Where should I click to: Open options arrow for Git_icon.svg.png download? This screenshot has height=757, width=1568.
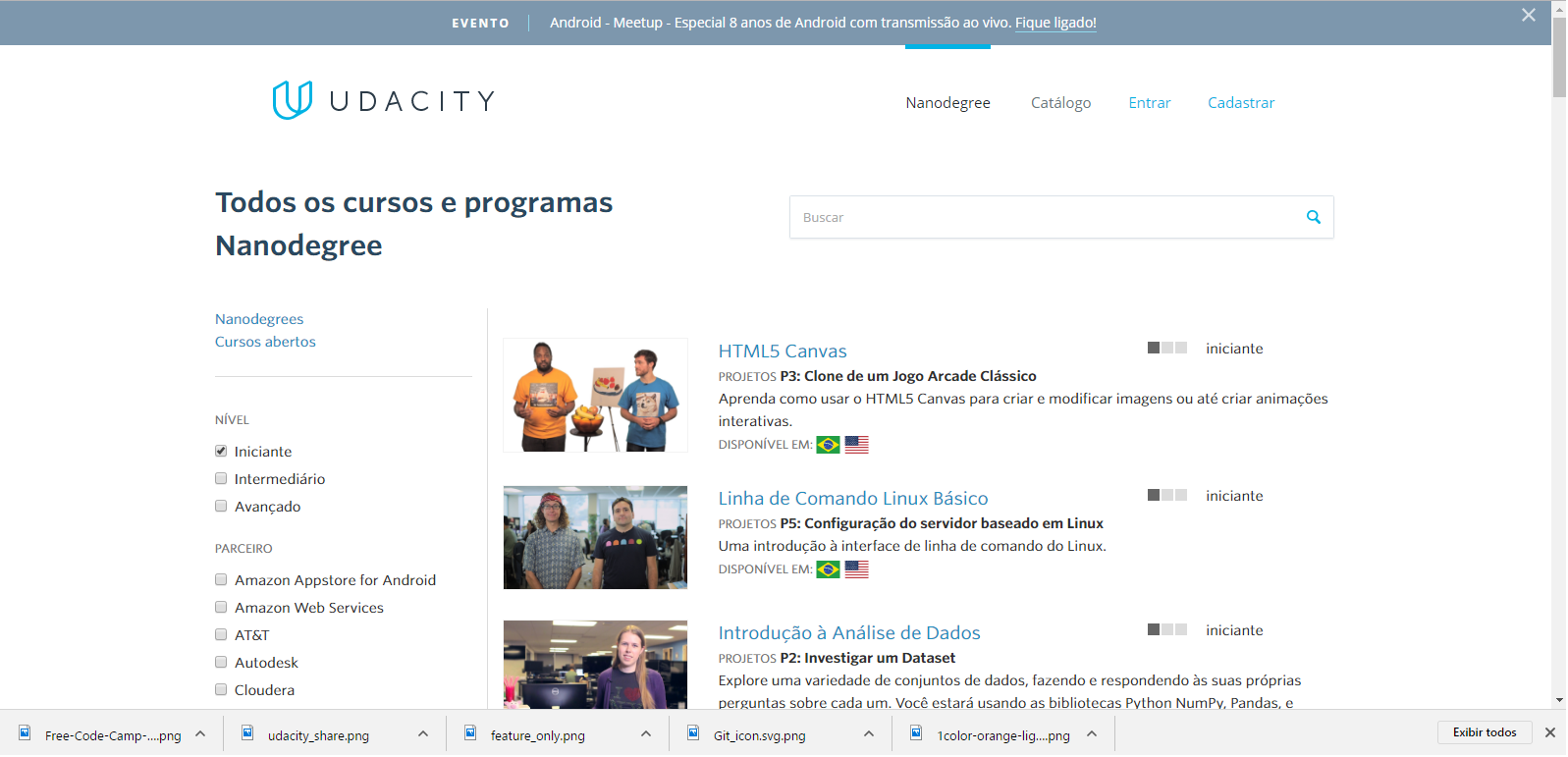(869, 733)
